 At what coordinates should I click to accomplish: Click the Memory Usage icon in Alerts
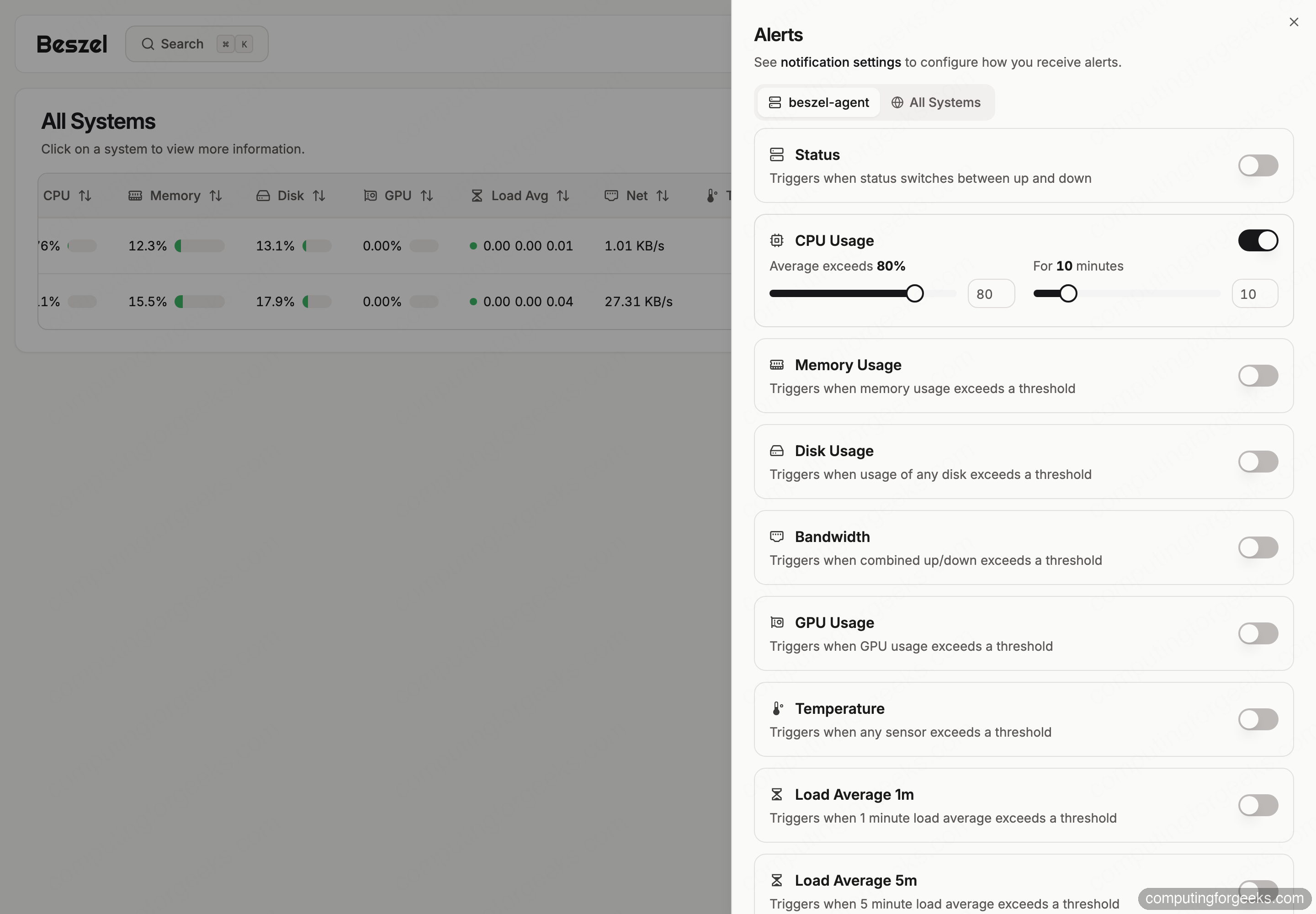pos(776,365)
